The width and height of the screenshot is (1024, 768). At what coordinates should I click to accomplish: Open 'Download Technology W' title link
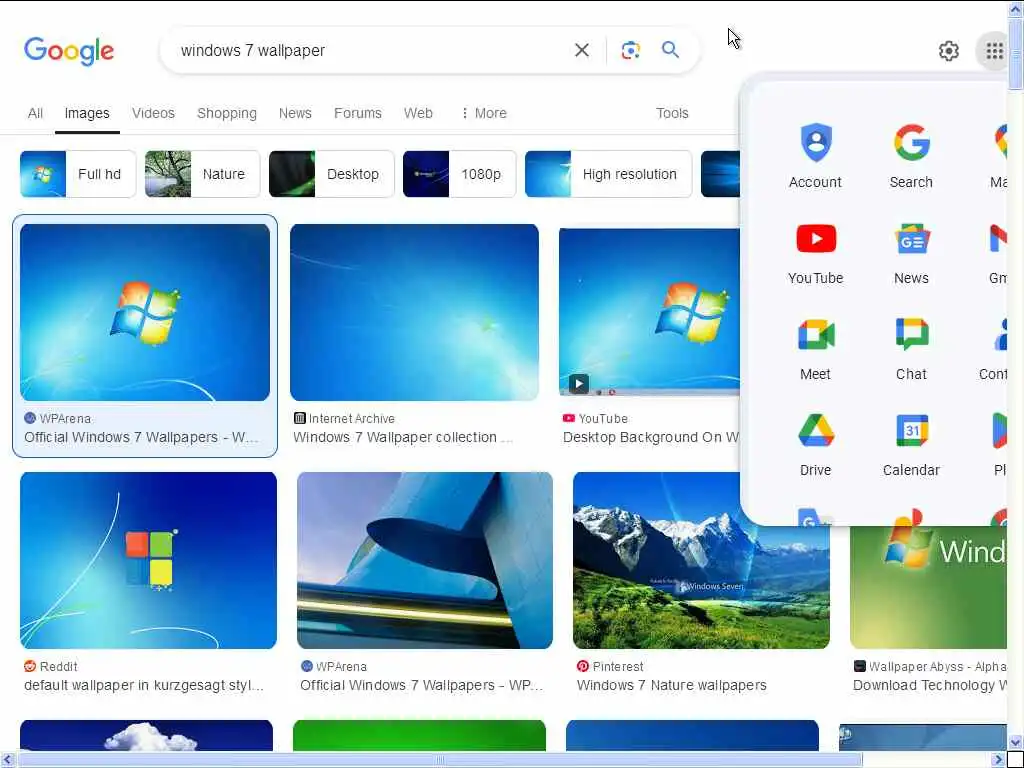tap(929, 685)
